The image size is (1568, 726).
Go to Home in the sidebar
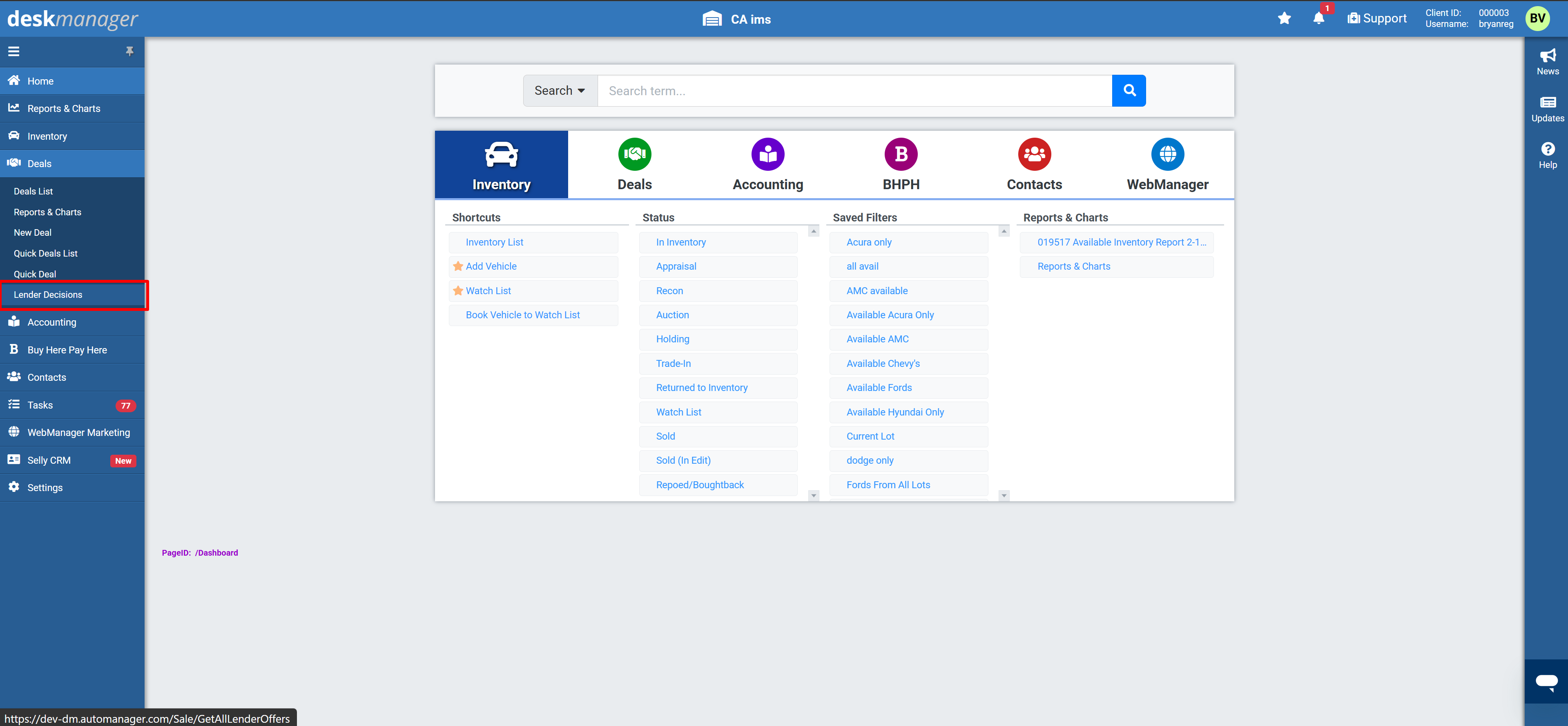[72, 81]
